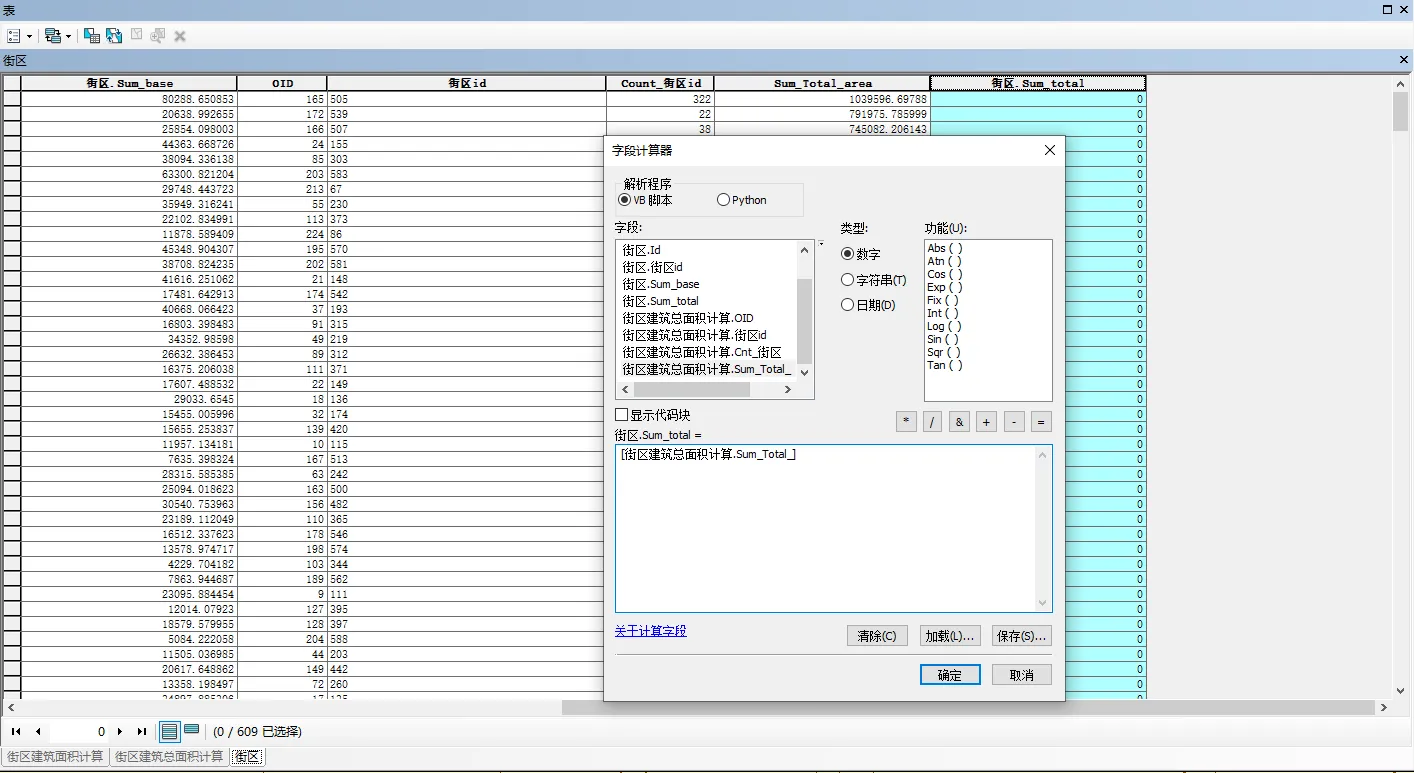Switch to the 街区建筑面积计算 tab
Viewport: 1414px width, 773px height.
tap(55, 757)
